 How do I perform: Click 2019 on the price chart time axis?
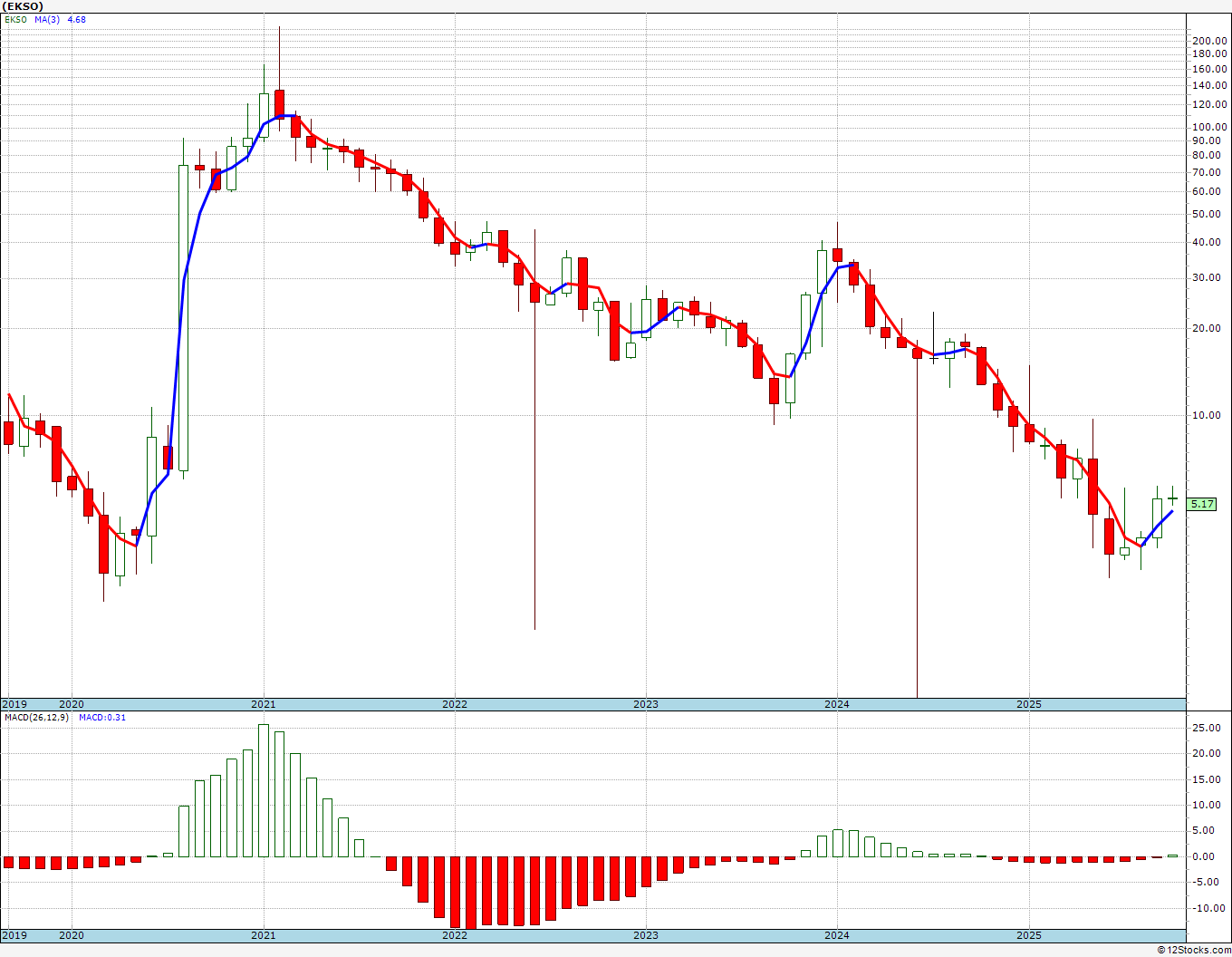14,704
